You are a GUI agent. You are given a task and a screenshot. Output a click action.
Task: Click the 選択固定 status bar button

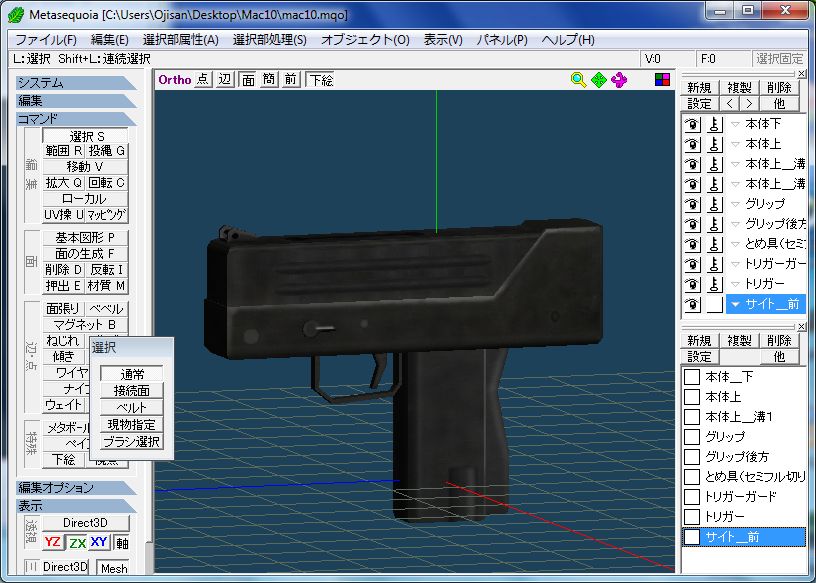click(x=780, y=59)
